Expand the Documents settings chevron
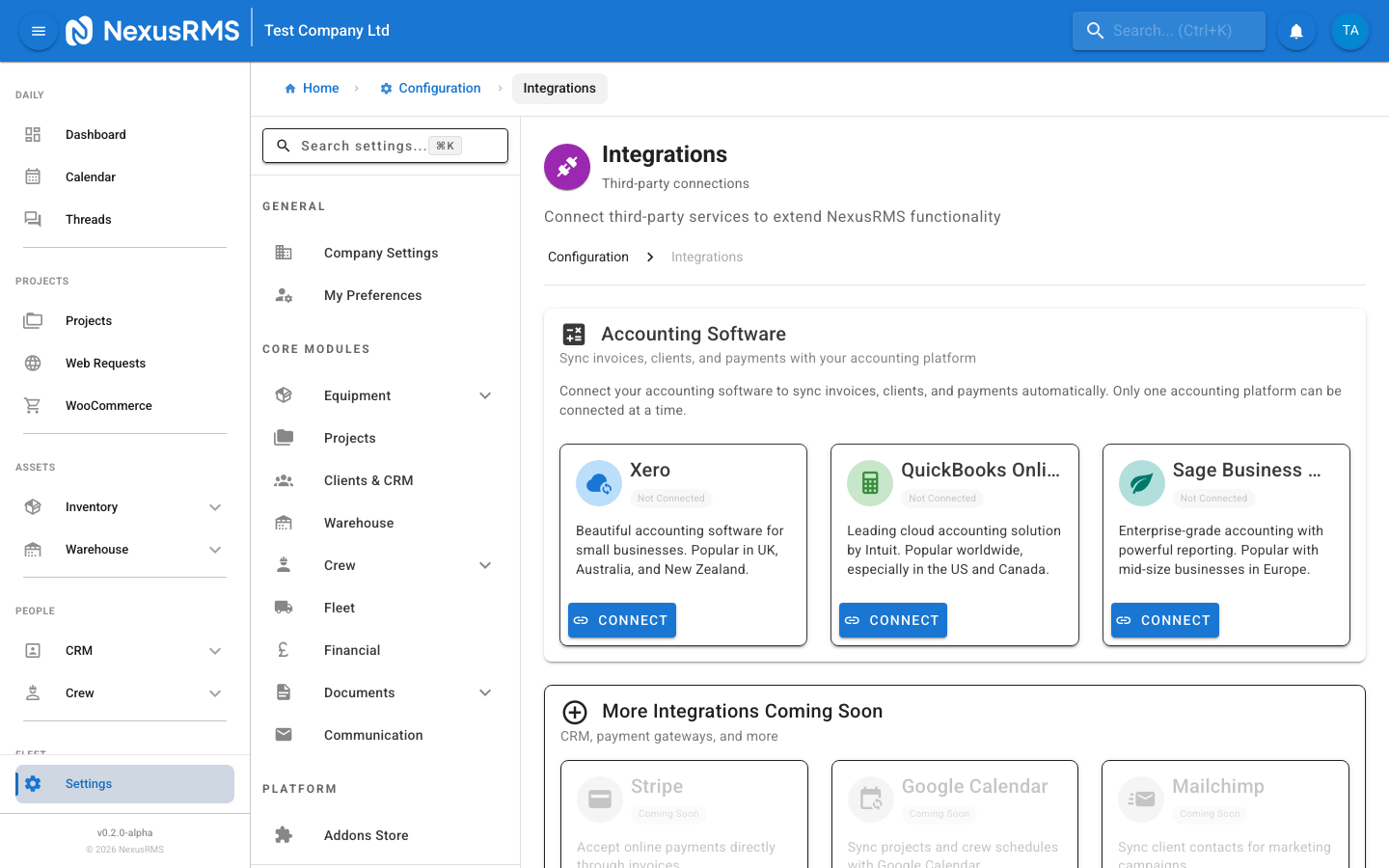 coord(484,692)
